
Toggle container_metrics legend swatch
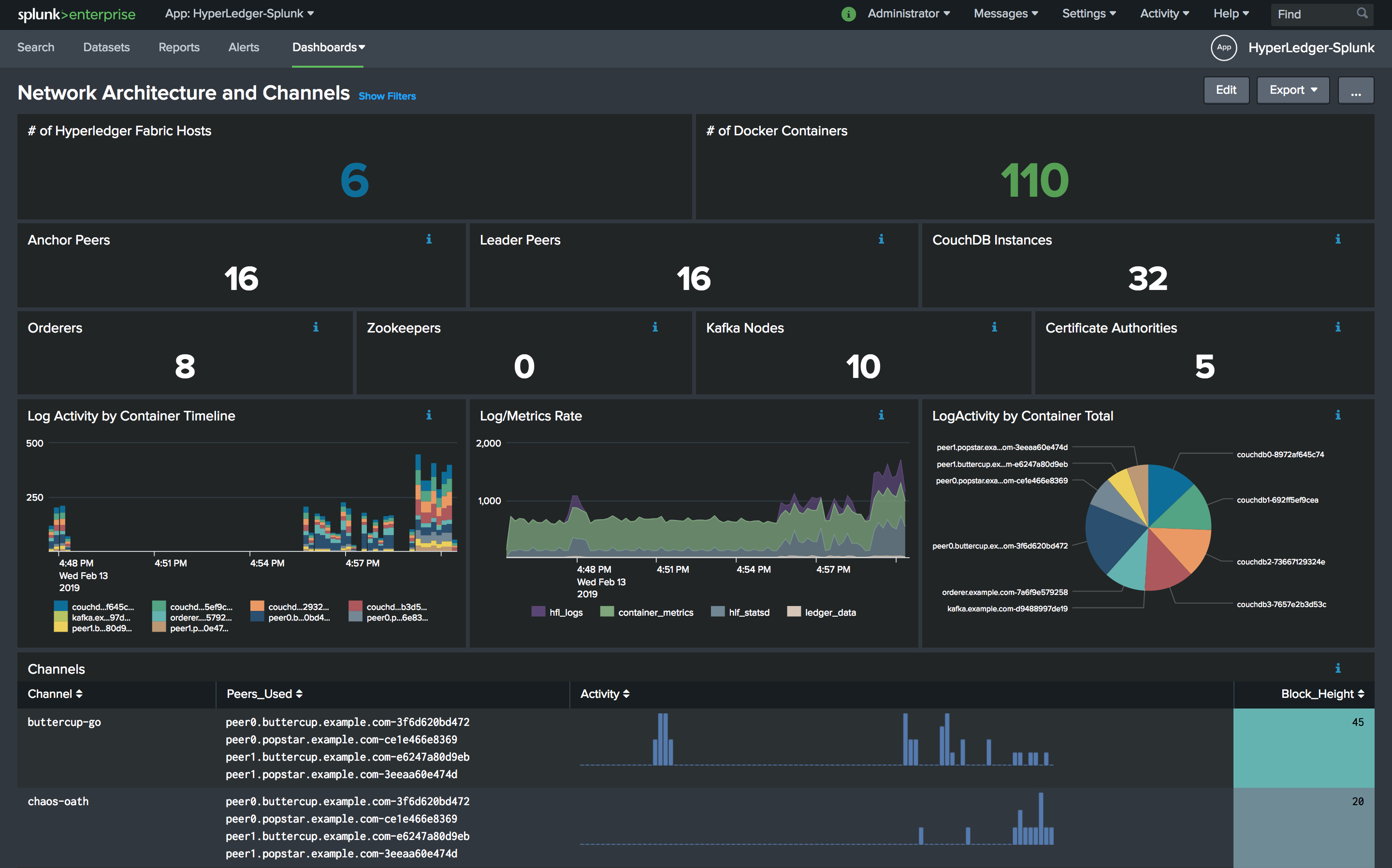[607, 611]
